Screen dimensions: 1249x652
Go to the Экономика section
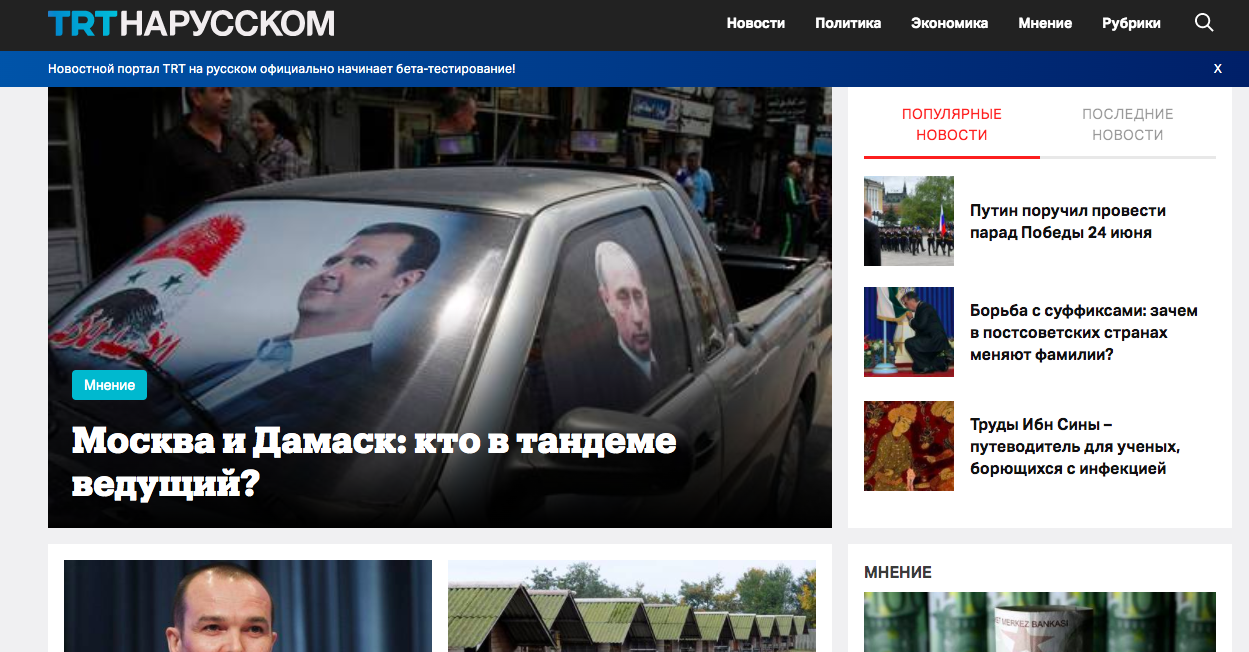[x=949, y=23]
